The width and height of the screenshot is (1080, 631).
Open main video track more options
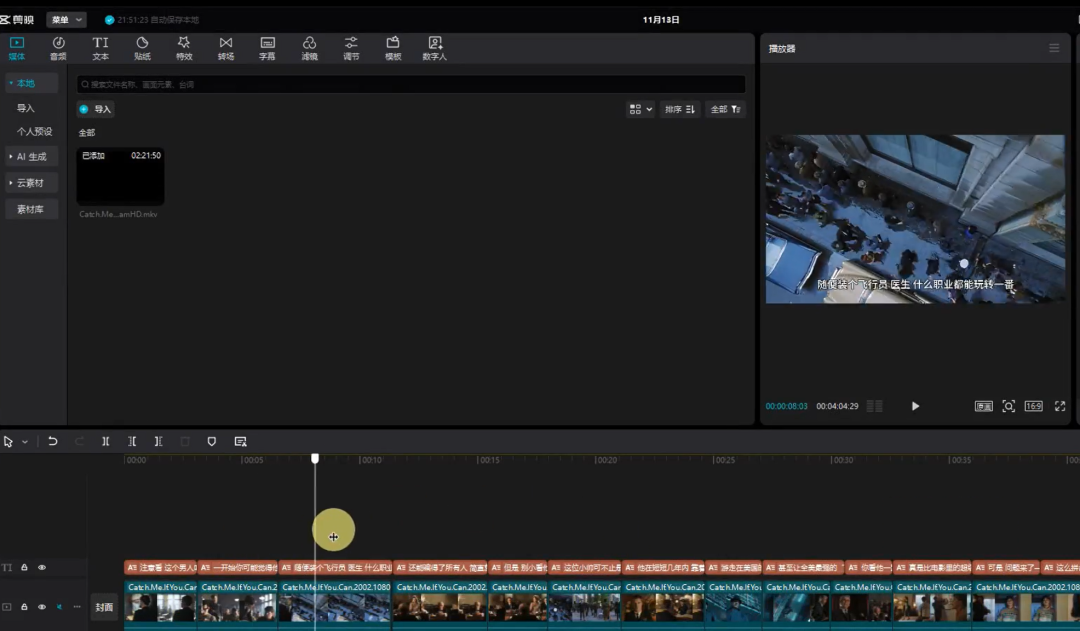77,607
